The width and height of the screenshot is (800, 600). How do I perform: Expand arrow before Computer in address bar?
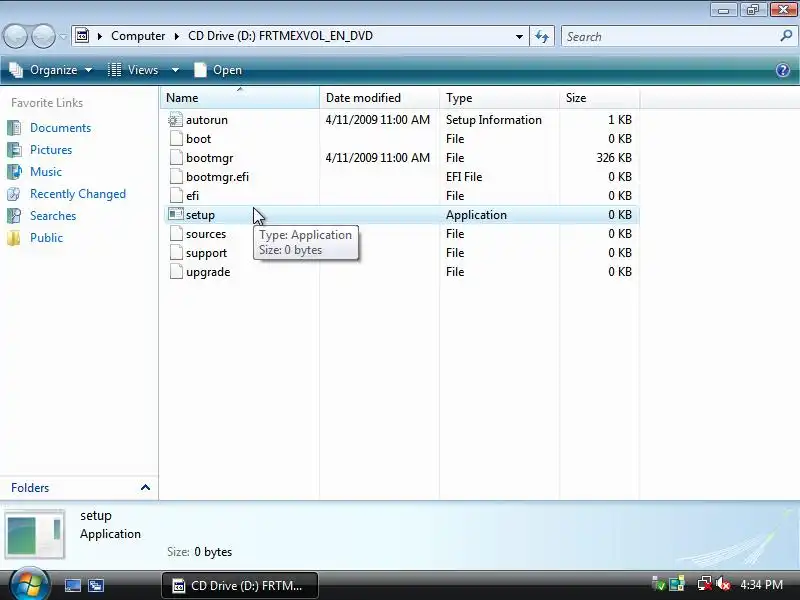(x=100, y=36)
